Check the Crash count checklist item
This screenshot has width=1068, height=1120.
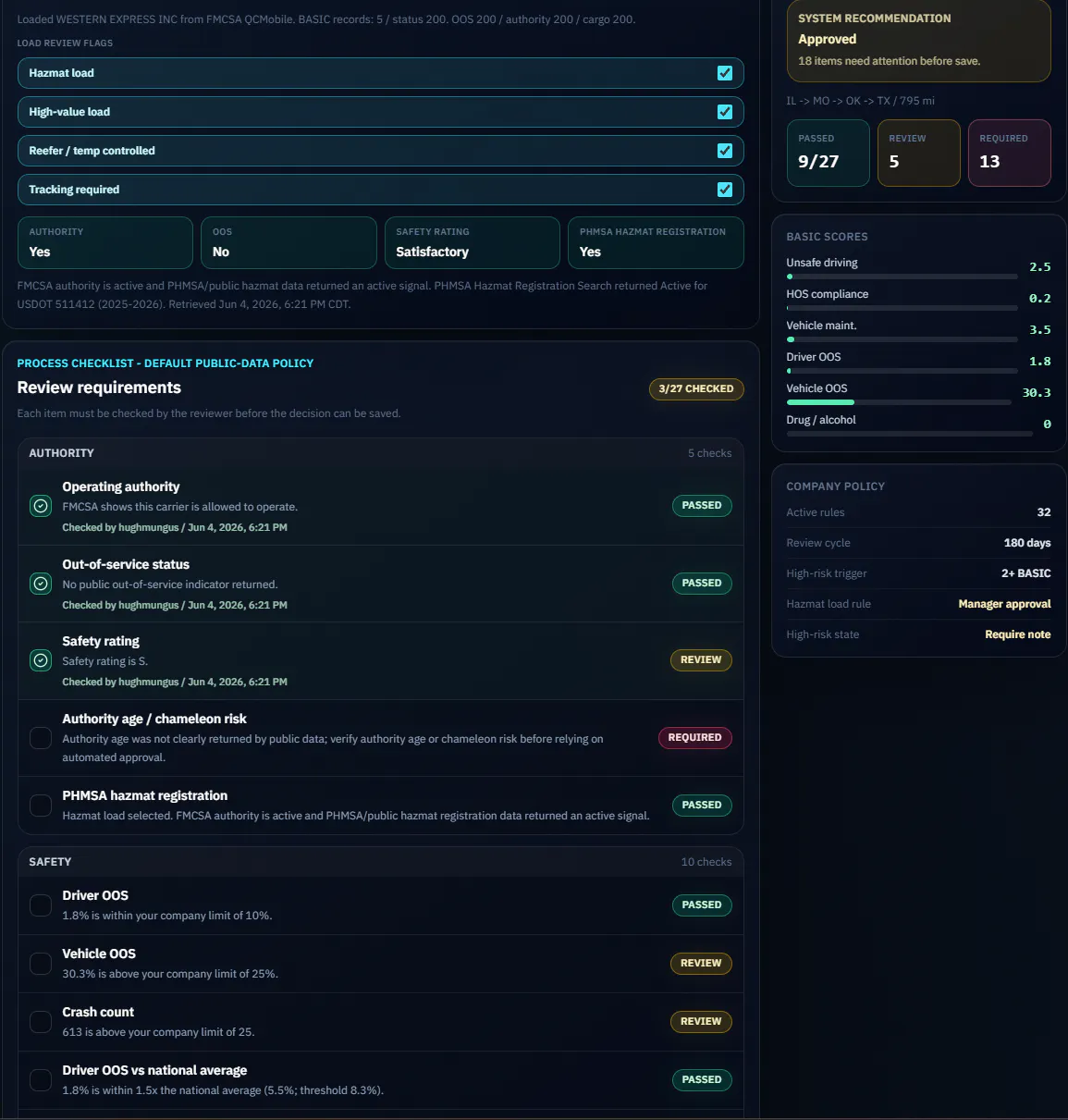[41, 1022]
